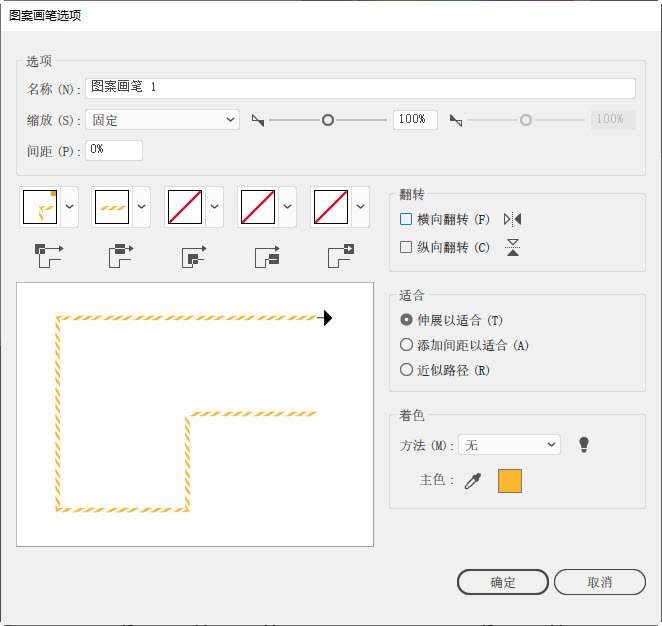The image size is (662, 626).
Task: Pick key color with eyedropper
Action: [473, 481]
